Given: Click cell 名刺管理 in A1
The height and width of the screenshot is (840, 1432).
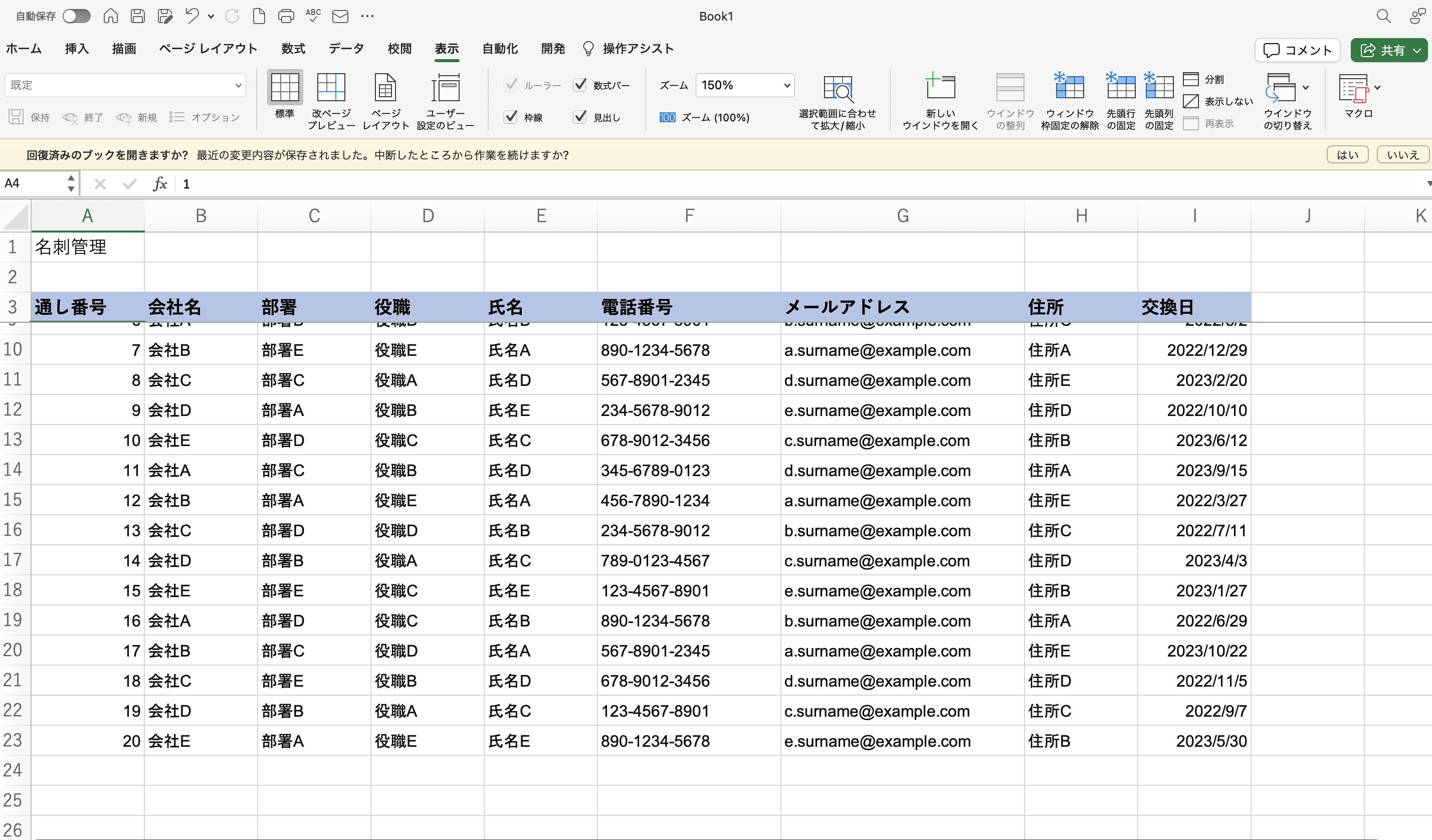Looking at the screenshot, I should click(x=88, y=247).
